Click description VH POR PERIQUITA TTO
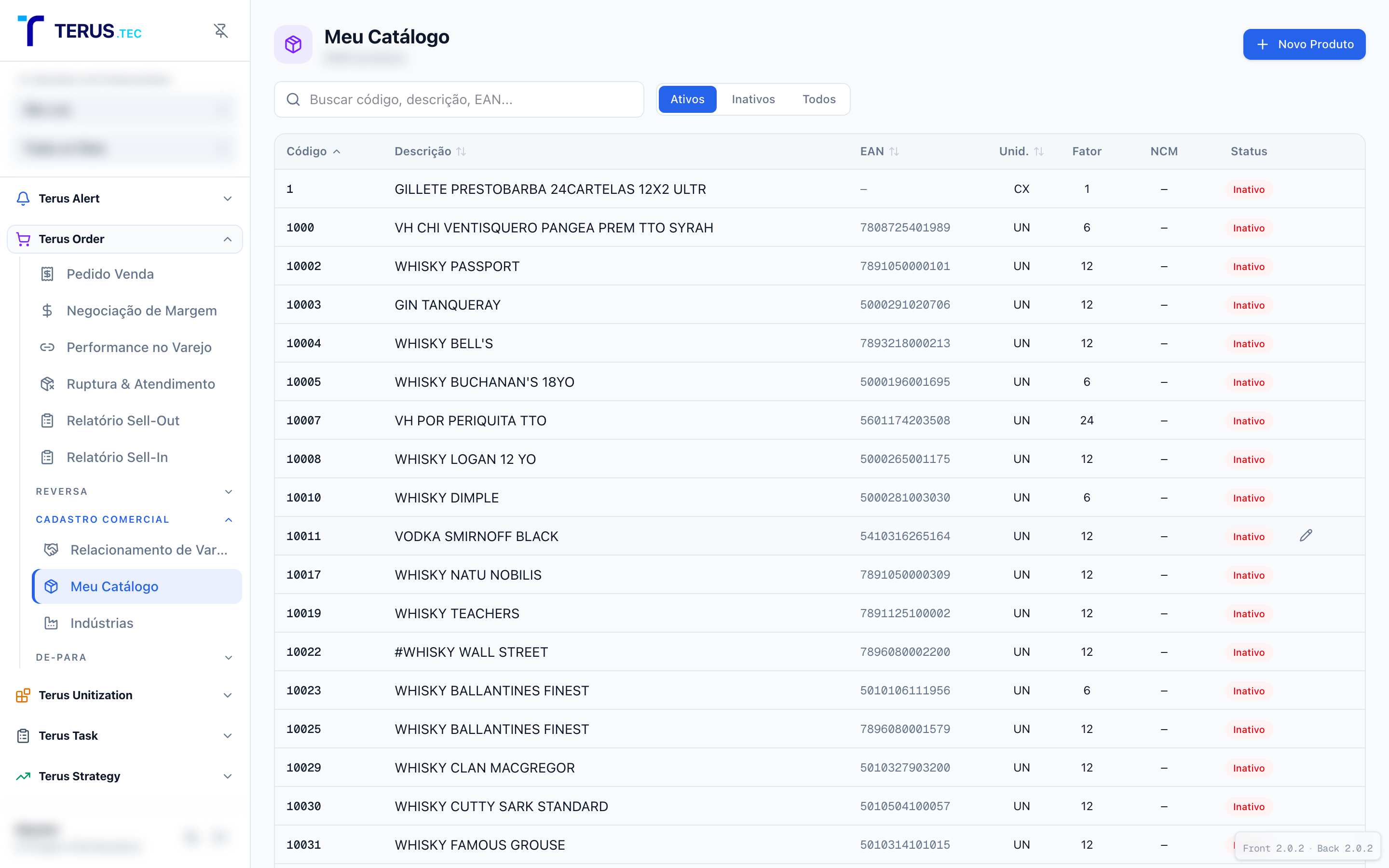This screenshot has height=868, width=1389. tap(470, 421)
